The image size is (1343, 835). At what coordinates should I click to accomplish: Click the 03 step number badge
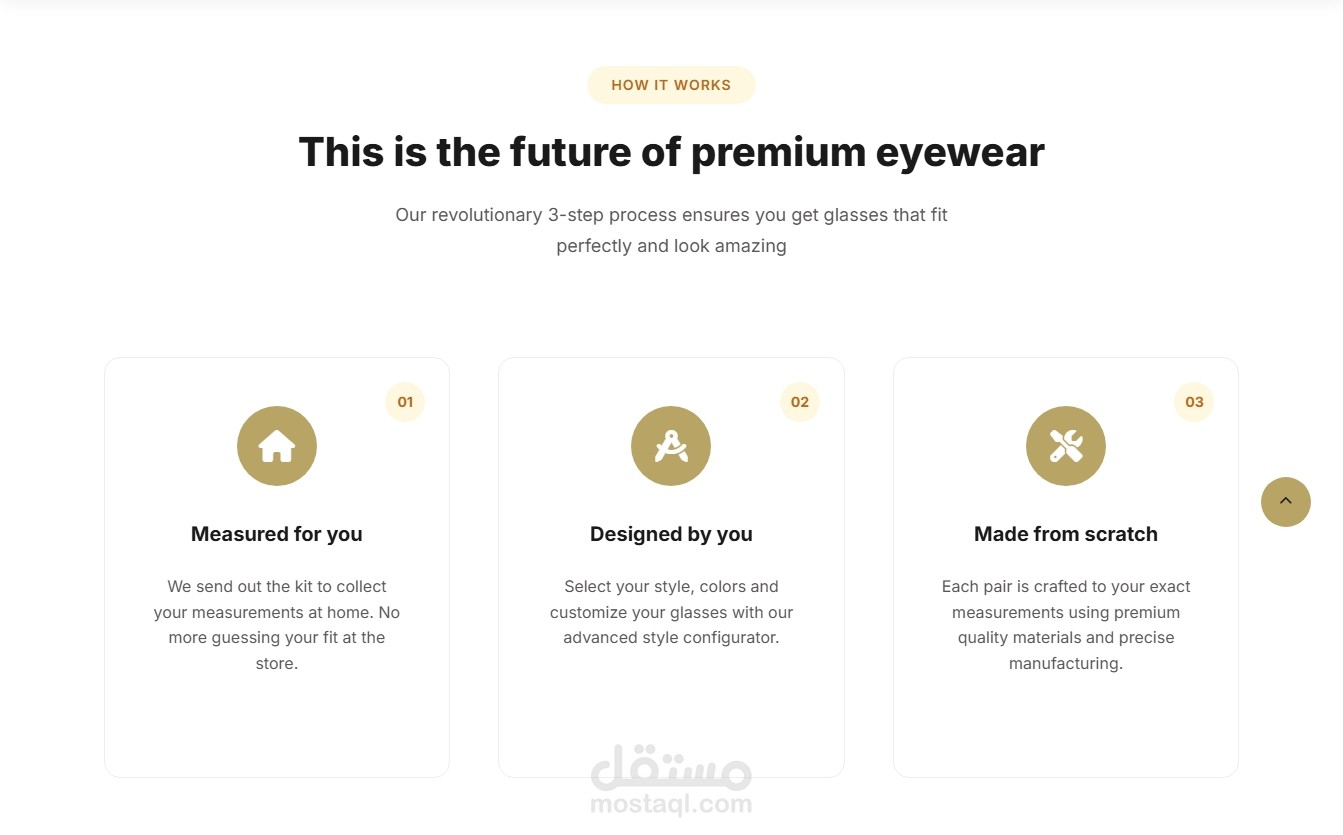(1194, 402)
